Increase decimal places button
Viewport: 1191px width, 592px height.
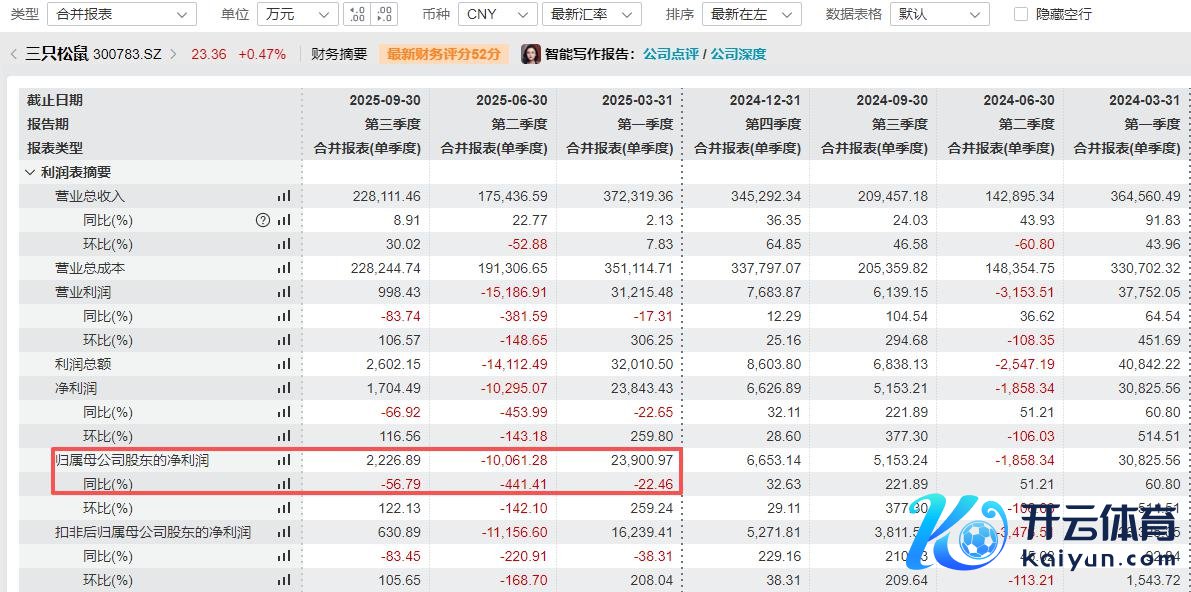pyautogui.click(x=357, y=14)
